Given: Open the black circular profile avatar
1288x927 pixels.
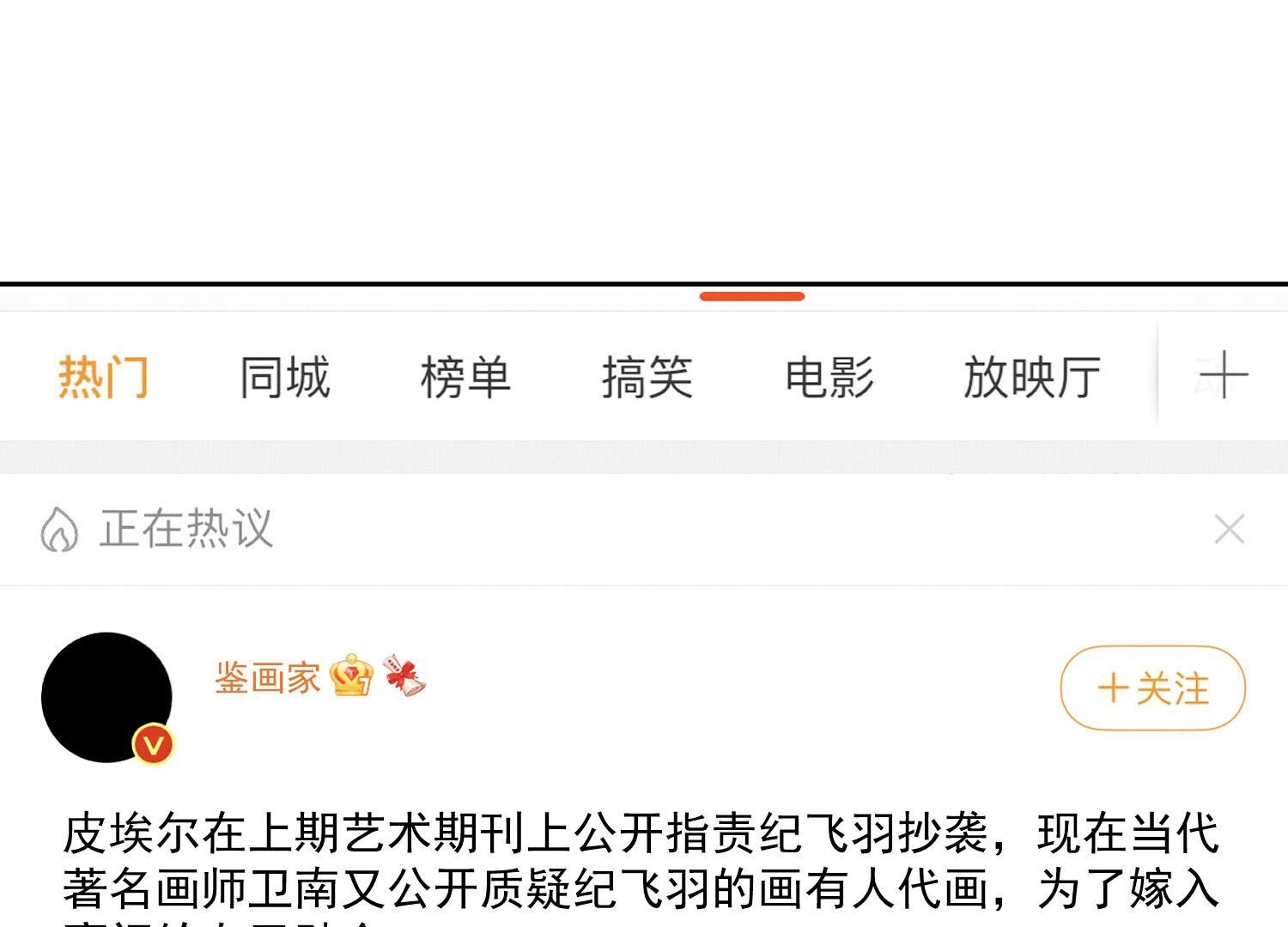Looking at the screenshot, I should [x=106, y=697].
